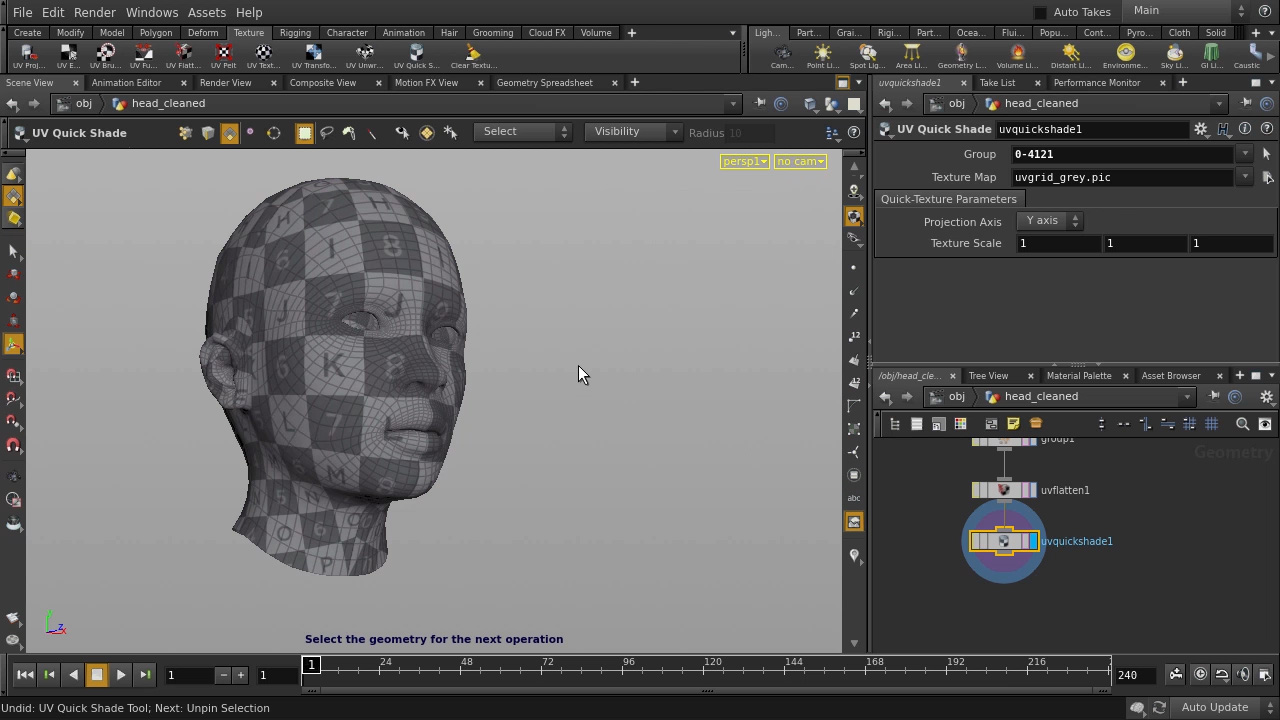This screenshot has height=720, width=1280.
Task: Add a sticky note in the network editor
Action: [x=1014, y=424]
